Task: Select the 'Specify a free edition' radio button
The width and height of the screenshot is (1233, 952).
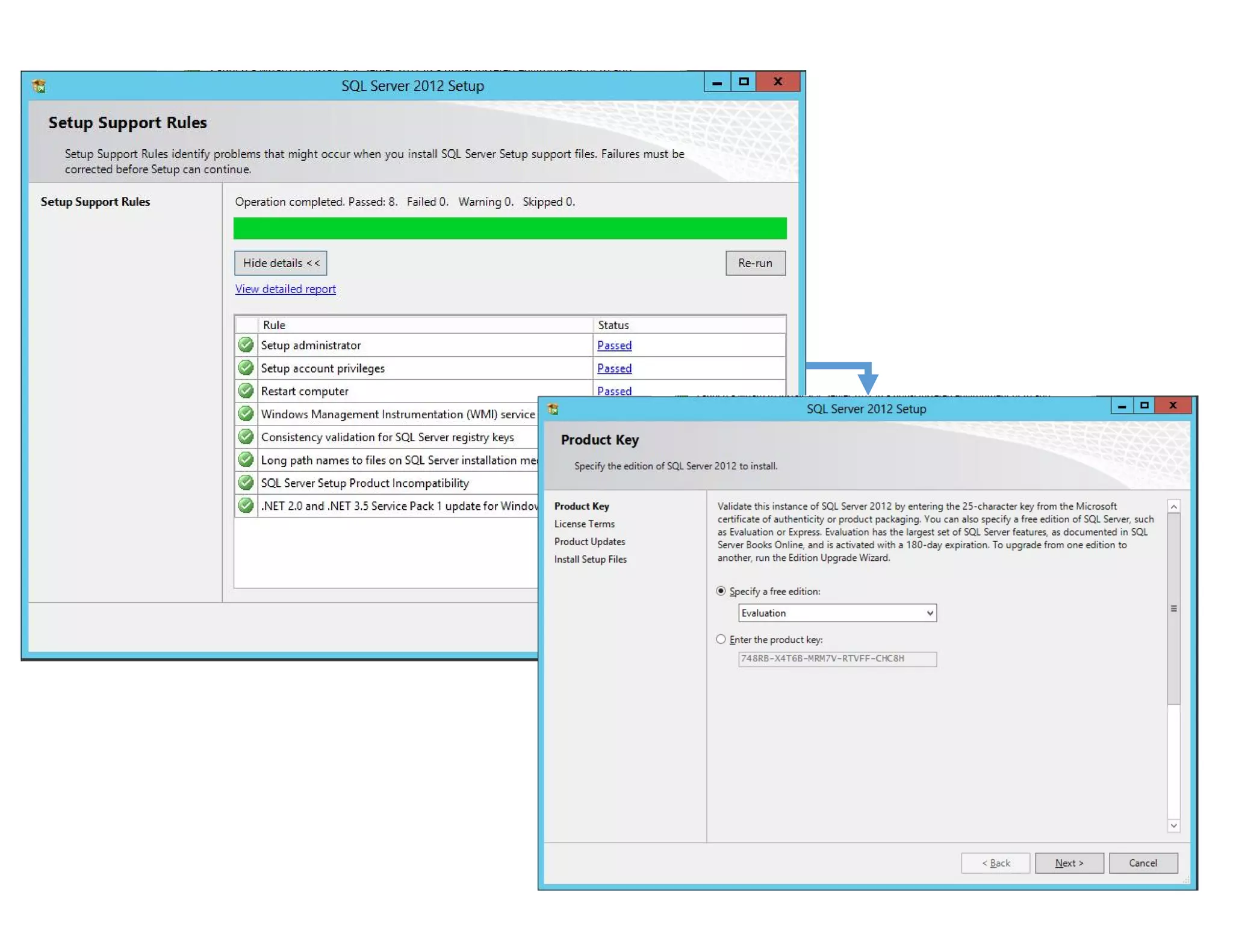Action: (721, 591)
